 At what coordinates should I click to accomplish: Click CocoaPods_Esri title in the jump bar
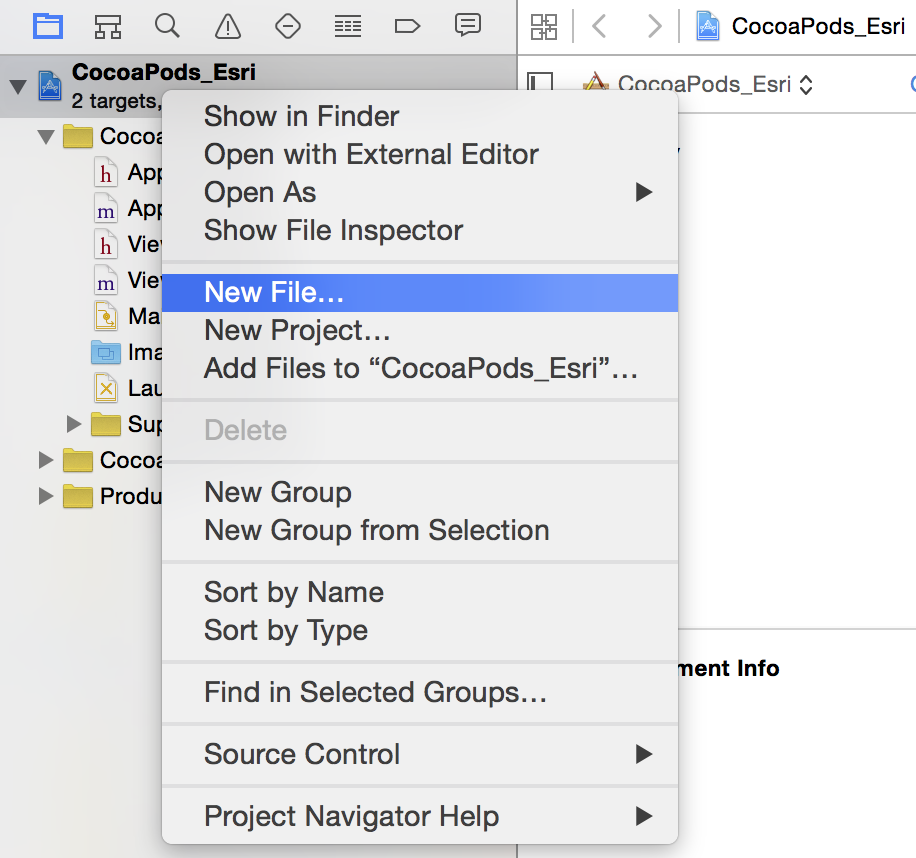818,26
